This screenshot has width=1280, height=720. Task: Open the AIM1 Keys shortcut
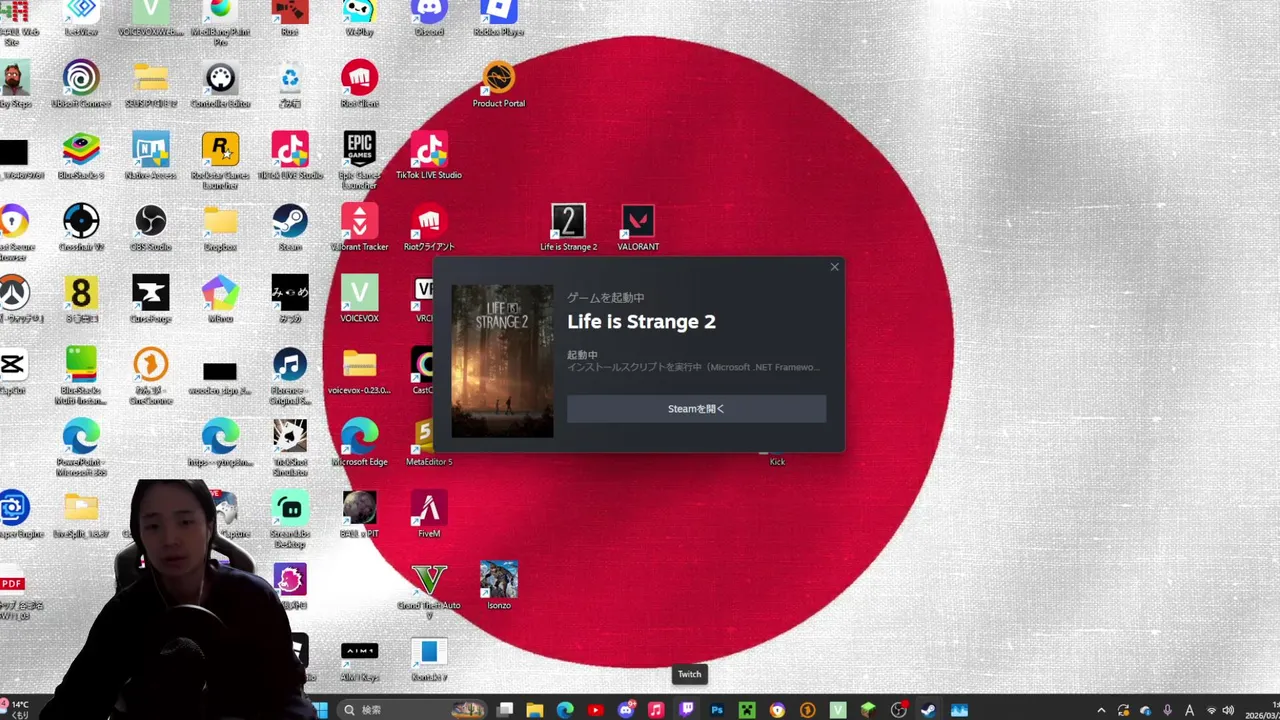[359, 660]
